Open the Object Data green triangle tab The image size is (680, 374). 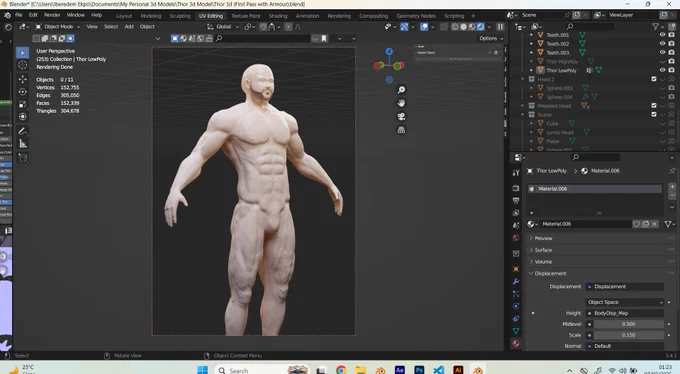click(516, 331)
